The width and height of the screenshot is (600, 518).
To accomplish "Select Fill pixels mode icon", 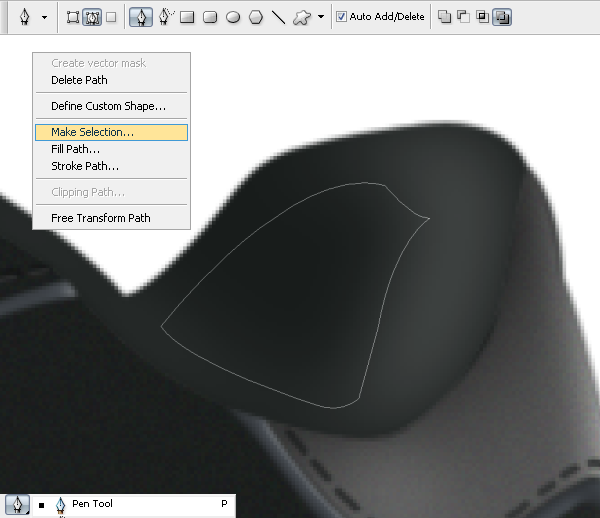I will coord(111,17).
